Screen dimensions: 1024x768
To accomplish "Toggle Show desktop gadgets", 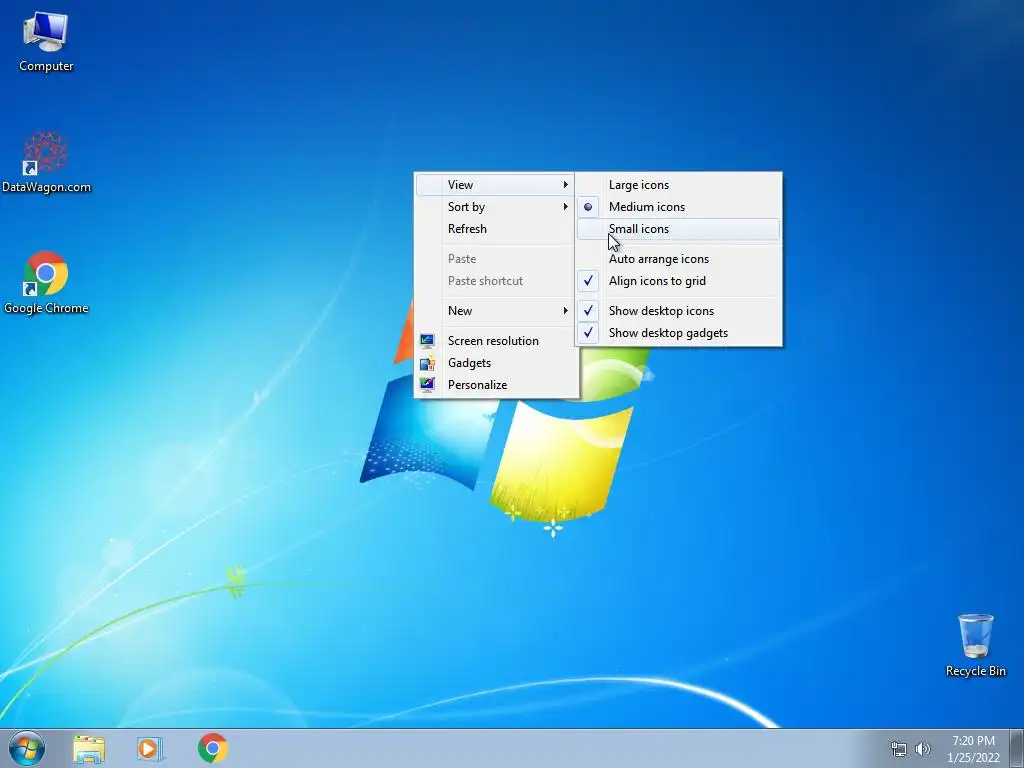I will tap(678, 333).
